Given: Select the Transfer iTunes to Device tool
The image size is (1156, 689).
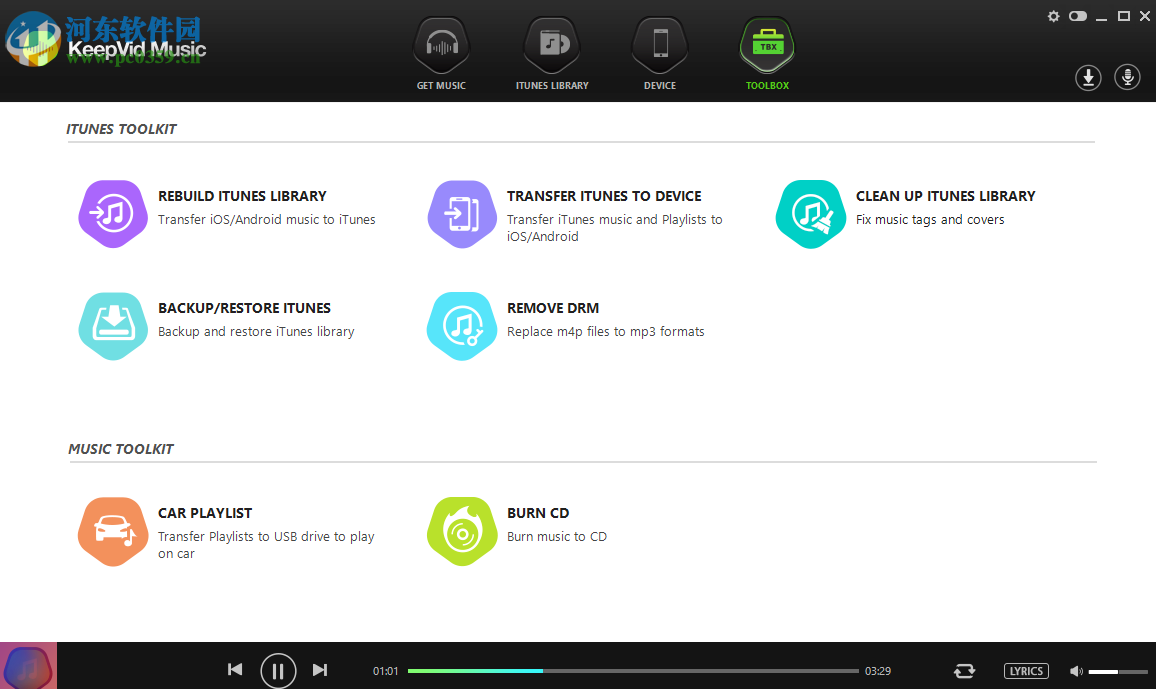Looking at the screenshot, I should [x=462, y=213].
